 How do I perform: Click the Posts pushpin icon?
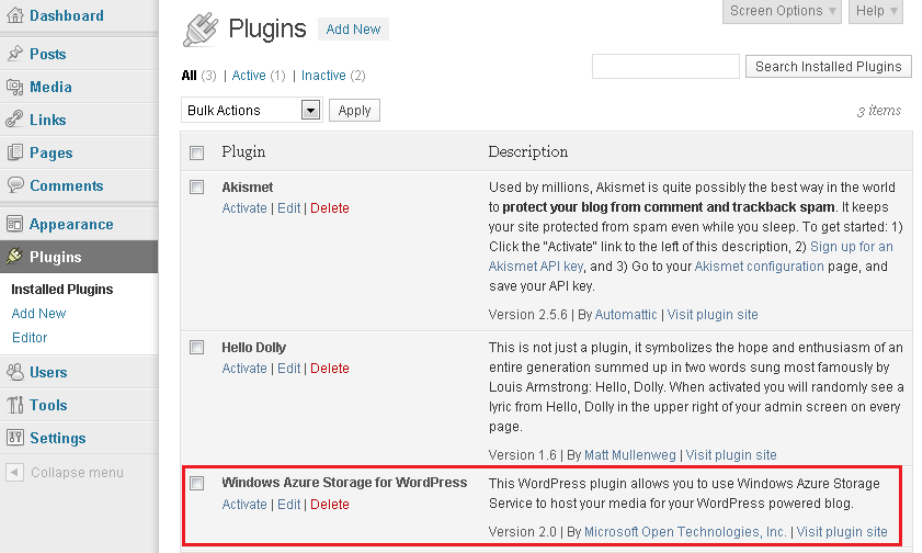coord(14,54)
